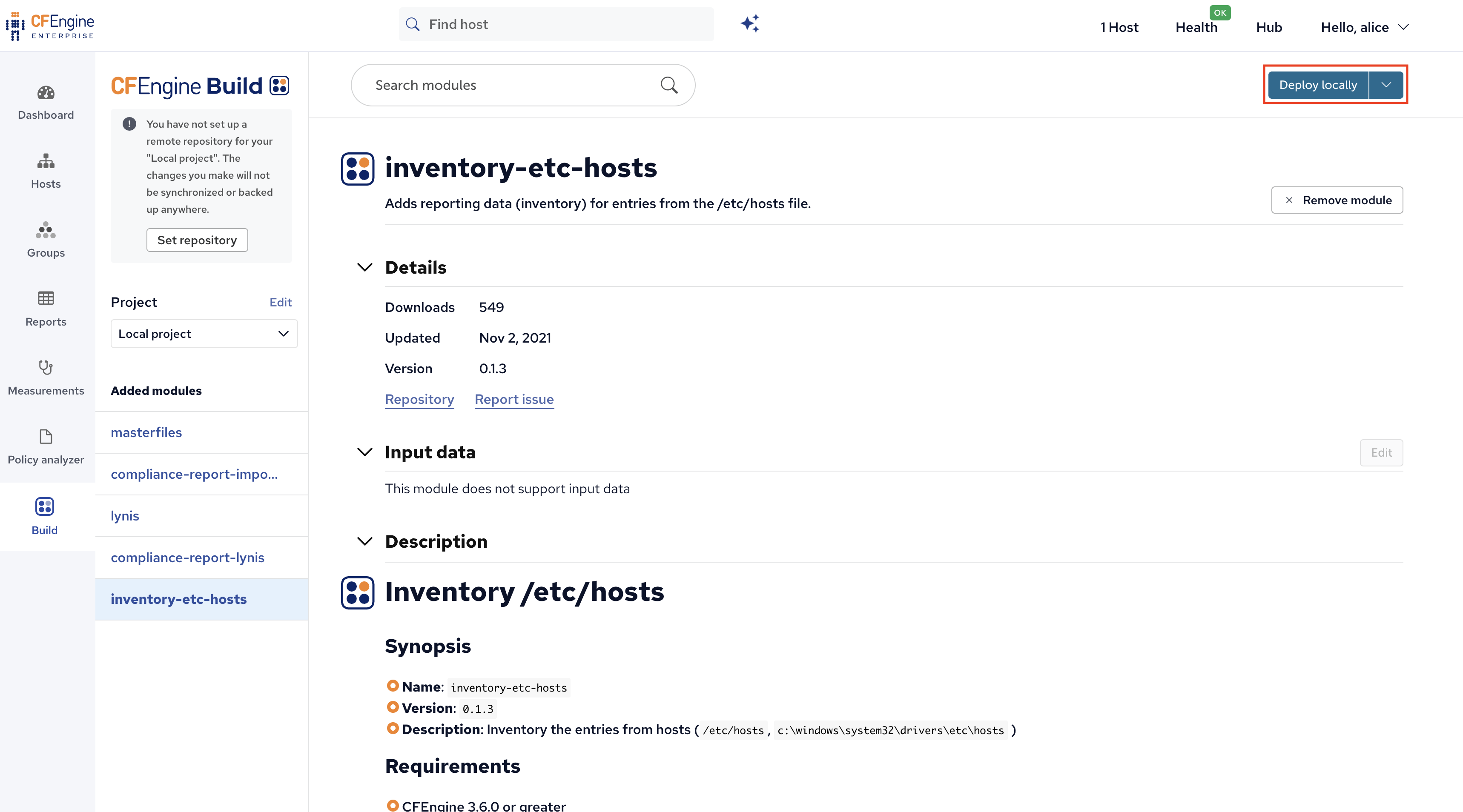Click the Synopsis heading

point(427,646)
